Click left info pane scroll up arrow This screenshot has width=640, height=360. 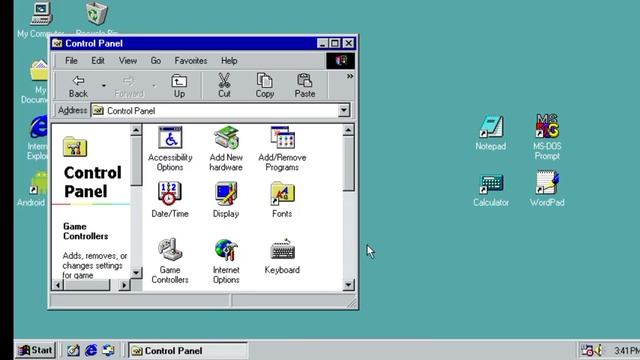tap(136, 130)
